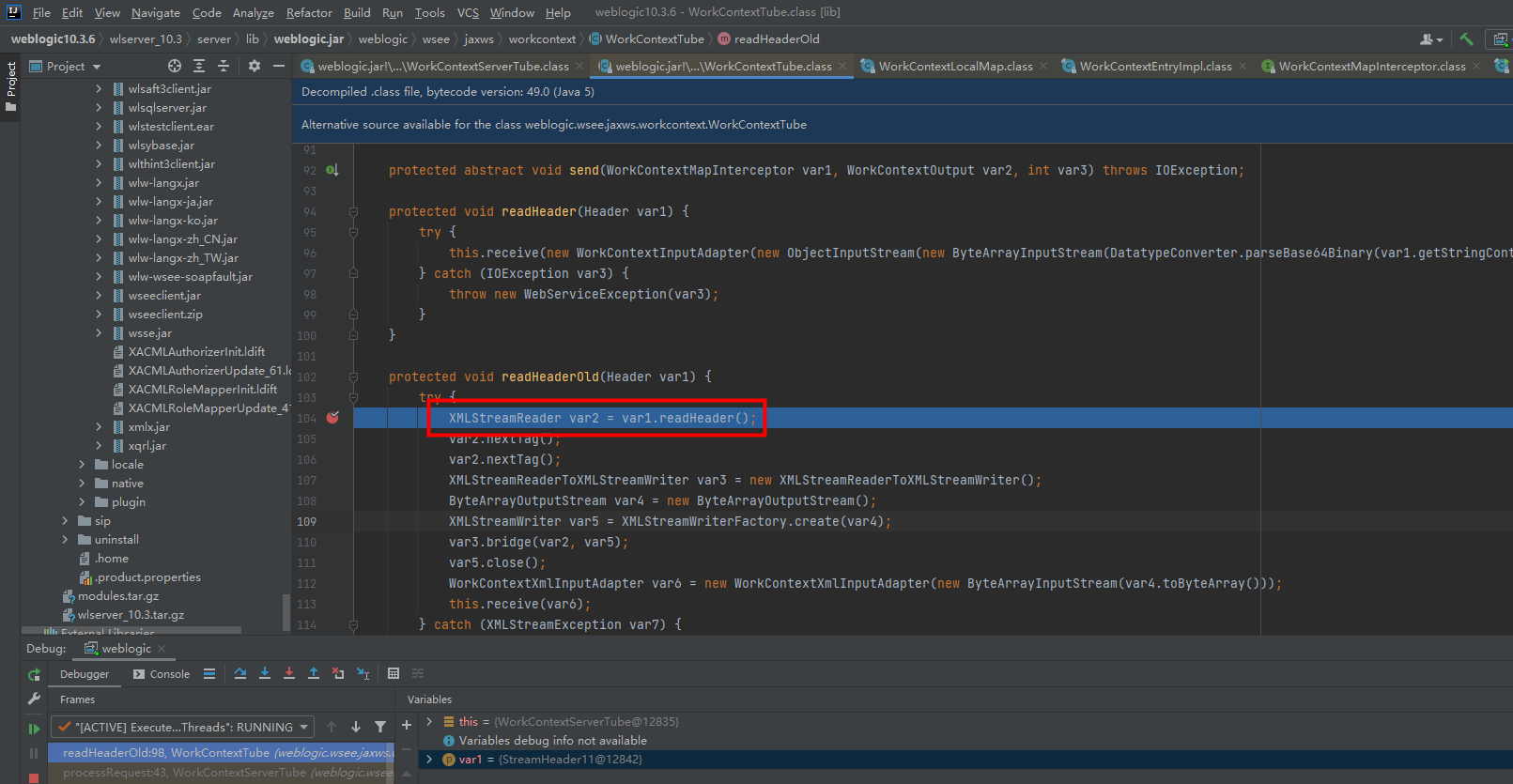Open the thread selection dropdown
Viewport: 1513px width, 784px height.
(182, 727)
